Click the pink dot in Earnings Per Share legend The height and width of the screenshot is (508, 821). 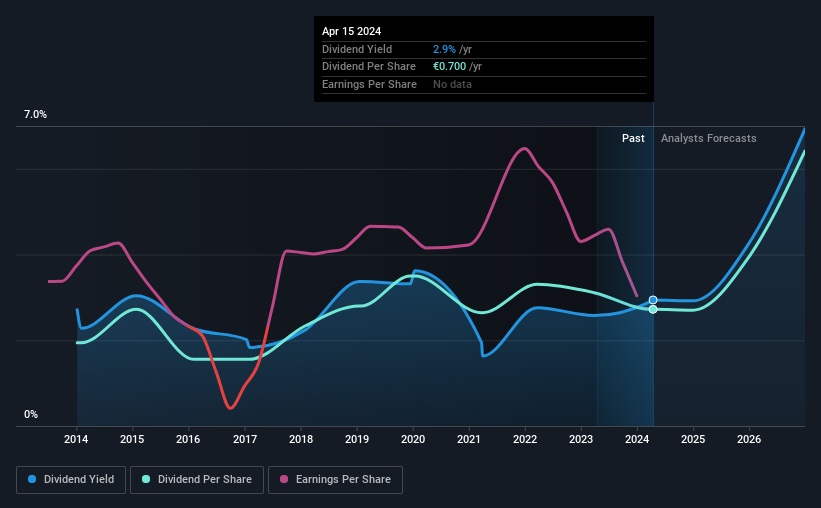pos(284,479)
